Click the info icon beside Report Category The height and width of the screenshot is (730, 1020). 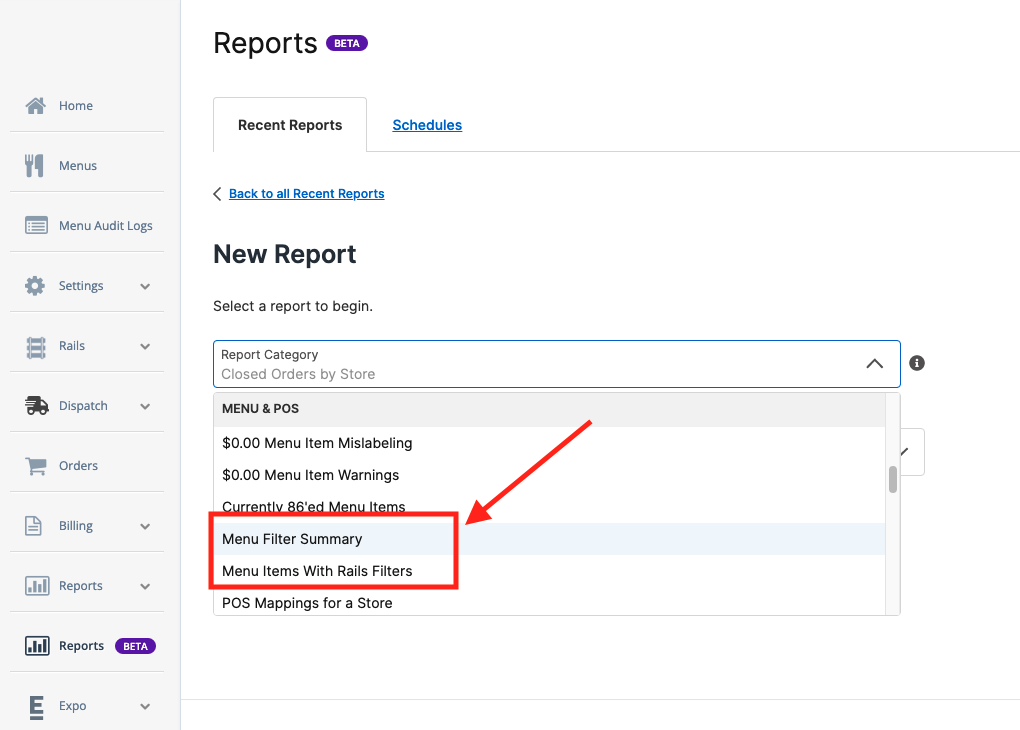click(917, 363)
